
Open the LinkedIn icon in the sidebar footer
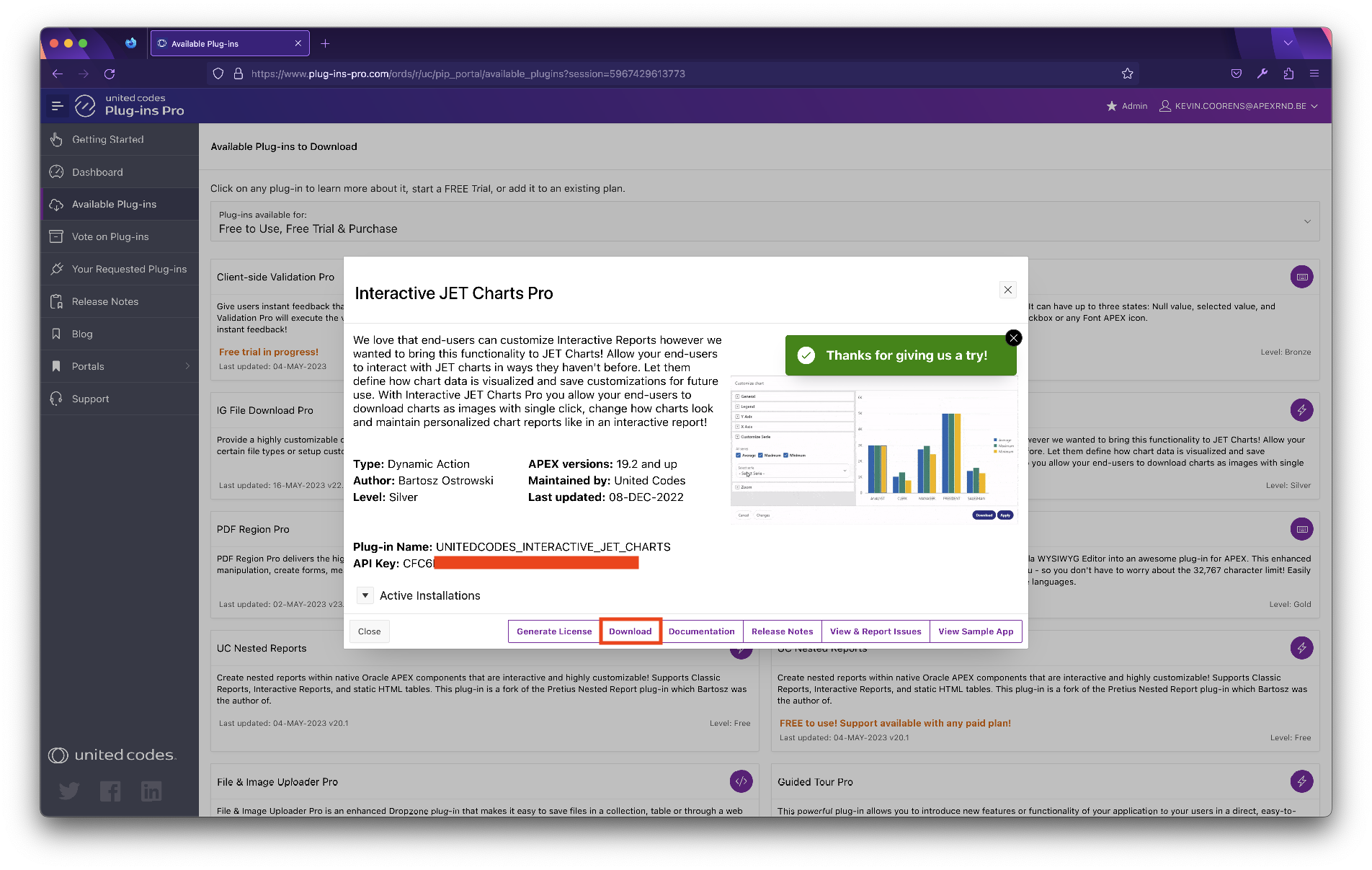pyautogui.click(x=151, y=791)
